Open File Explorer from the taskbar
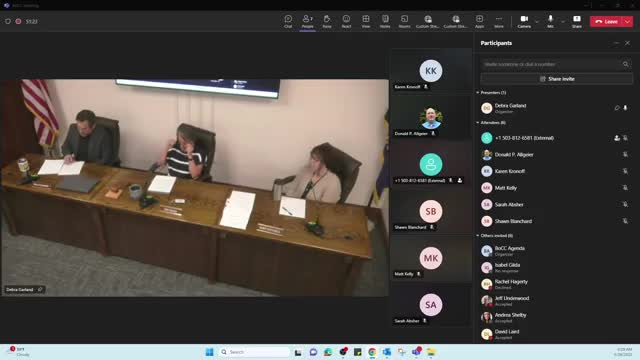Screen dimensions: 640x360 click(x=431, y=352)
